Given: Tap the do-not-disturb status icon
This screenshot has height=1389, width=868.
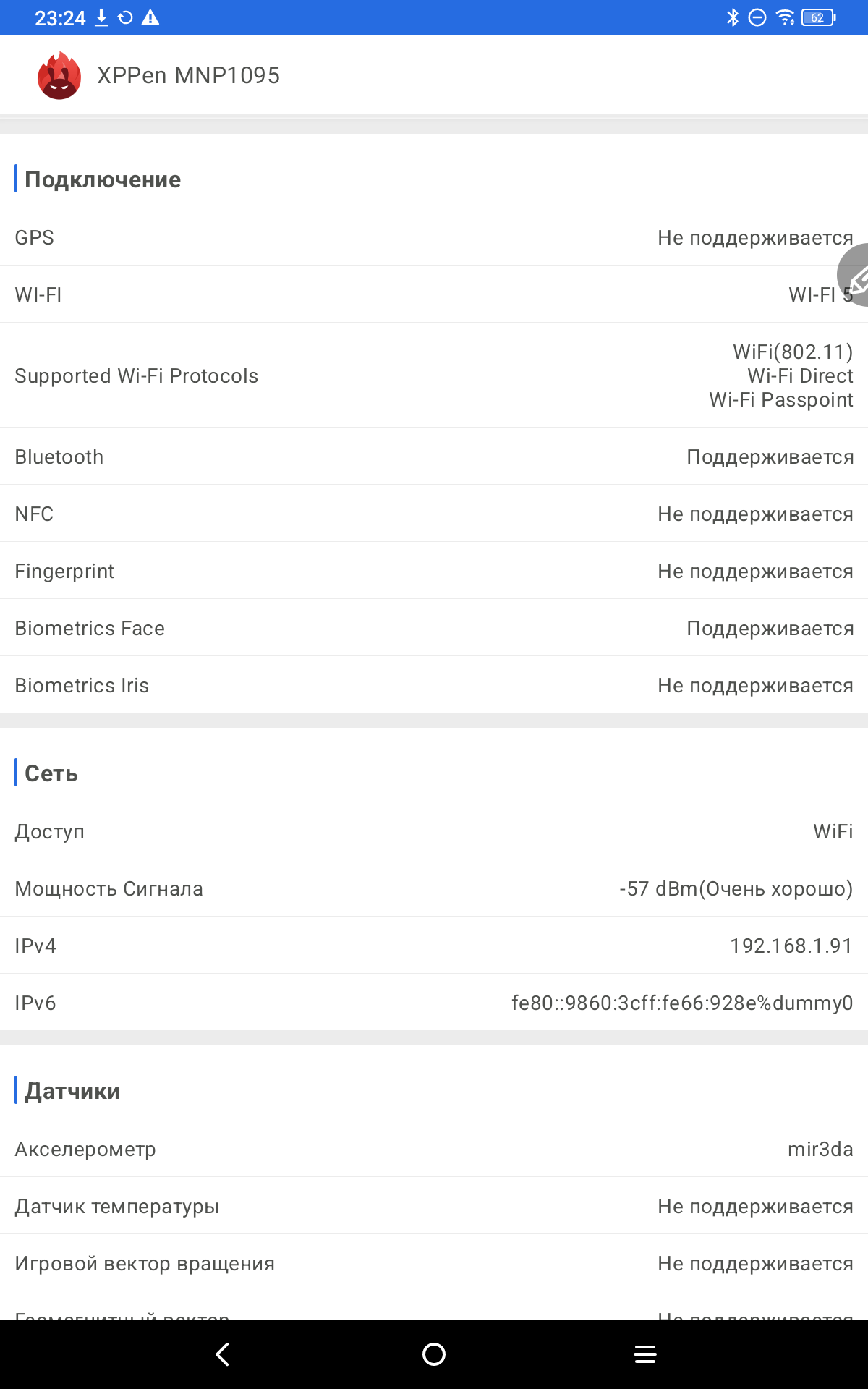Looking at the screenshot, I should pos(757,17).
